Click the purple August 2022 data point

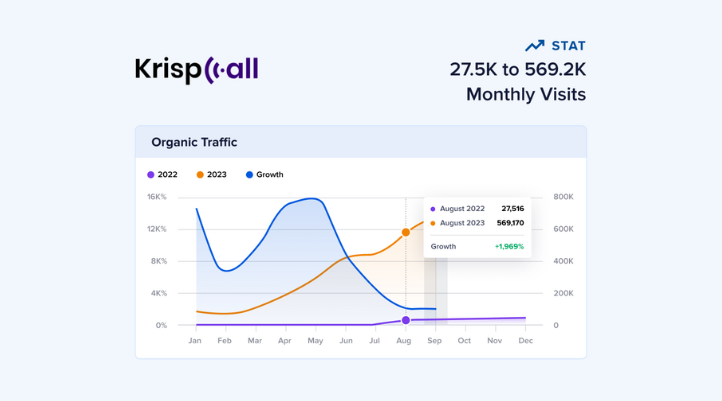[405, 320]
